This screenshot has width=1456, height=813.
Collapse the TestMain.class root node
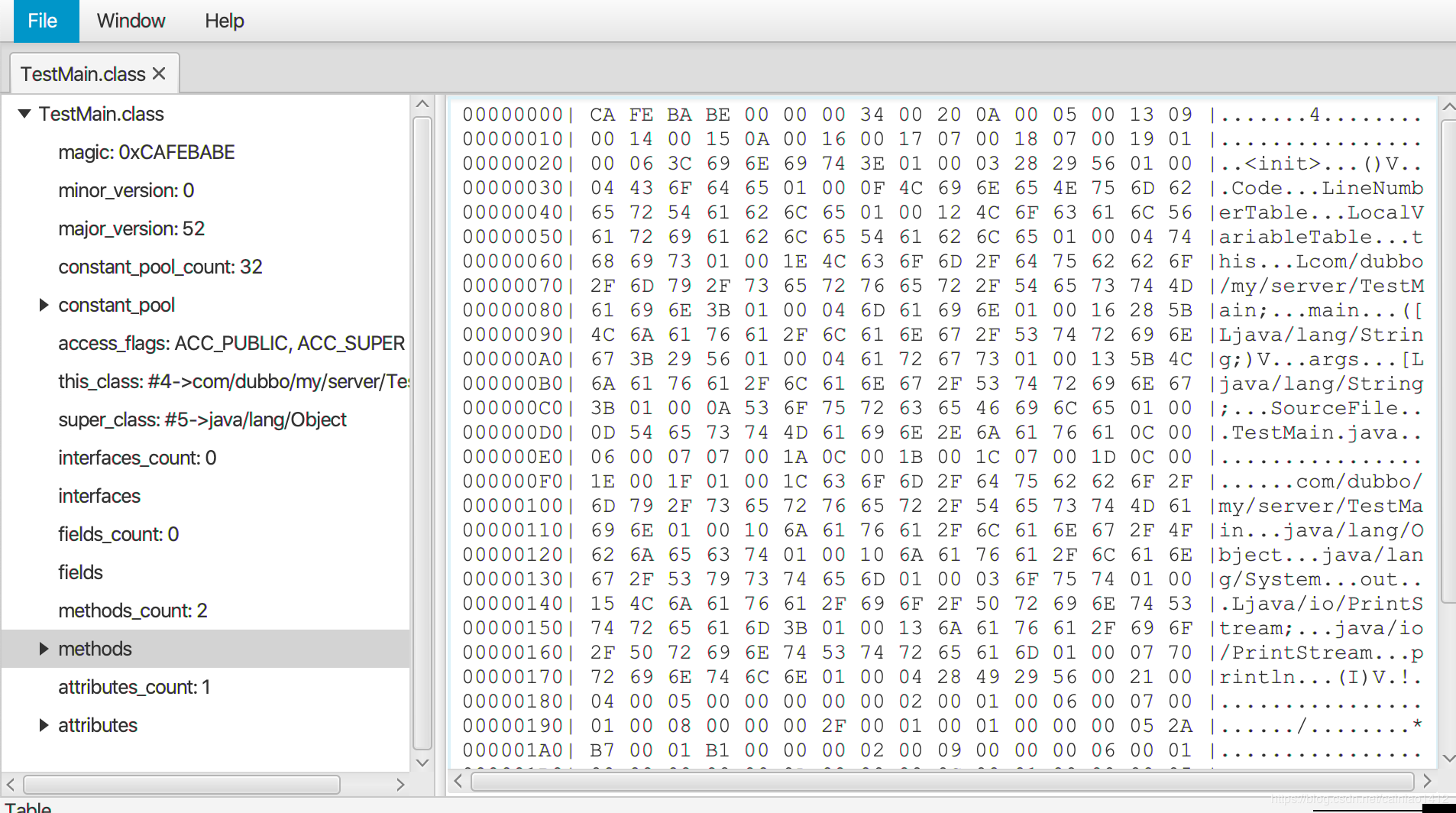point(24,114)
